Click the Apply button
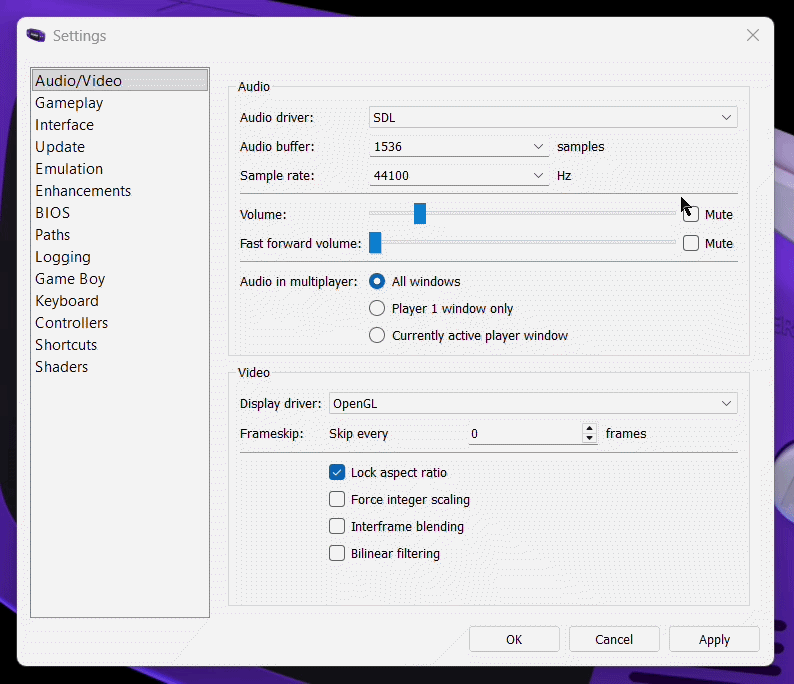The image size is (794, 684). tap(714, 639)
